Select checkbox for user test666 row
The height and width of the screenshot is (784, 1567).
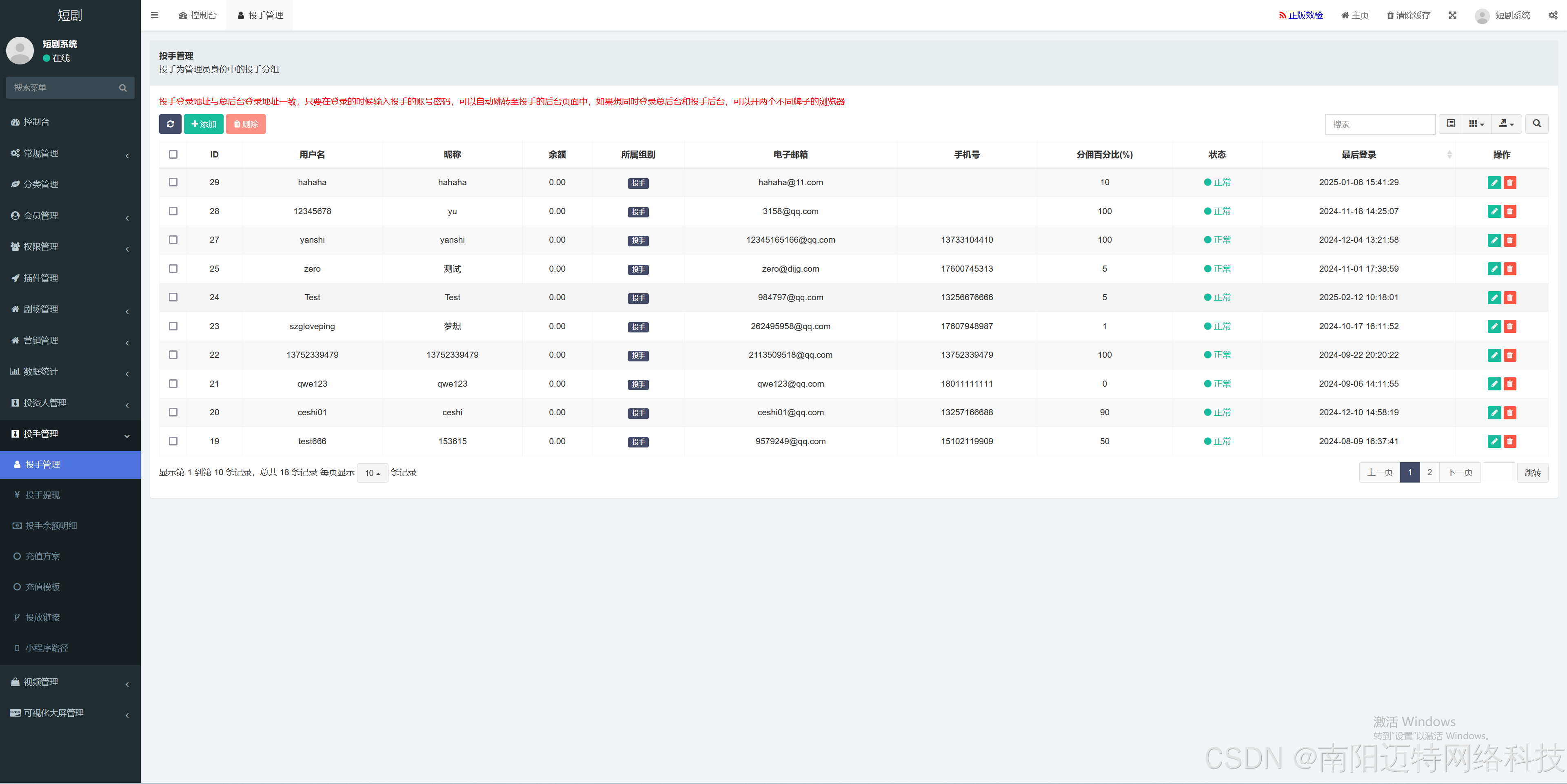(173, 441)
